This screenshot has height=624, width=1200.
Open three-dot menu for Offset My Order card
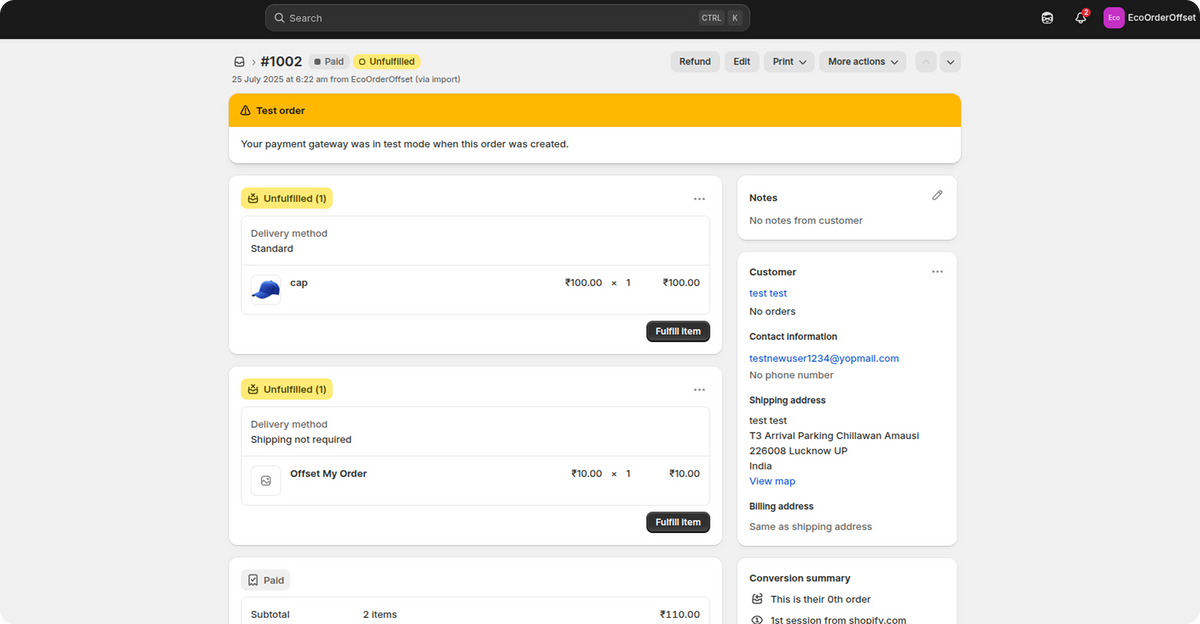pyautogui.click(x=699, y=390)
